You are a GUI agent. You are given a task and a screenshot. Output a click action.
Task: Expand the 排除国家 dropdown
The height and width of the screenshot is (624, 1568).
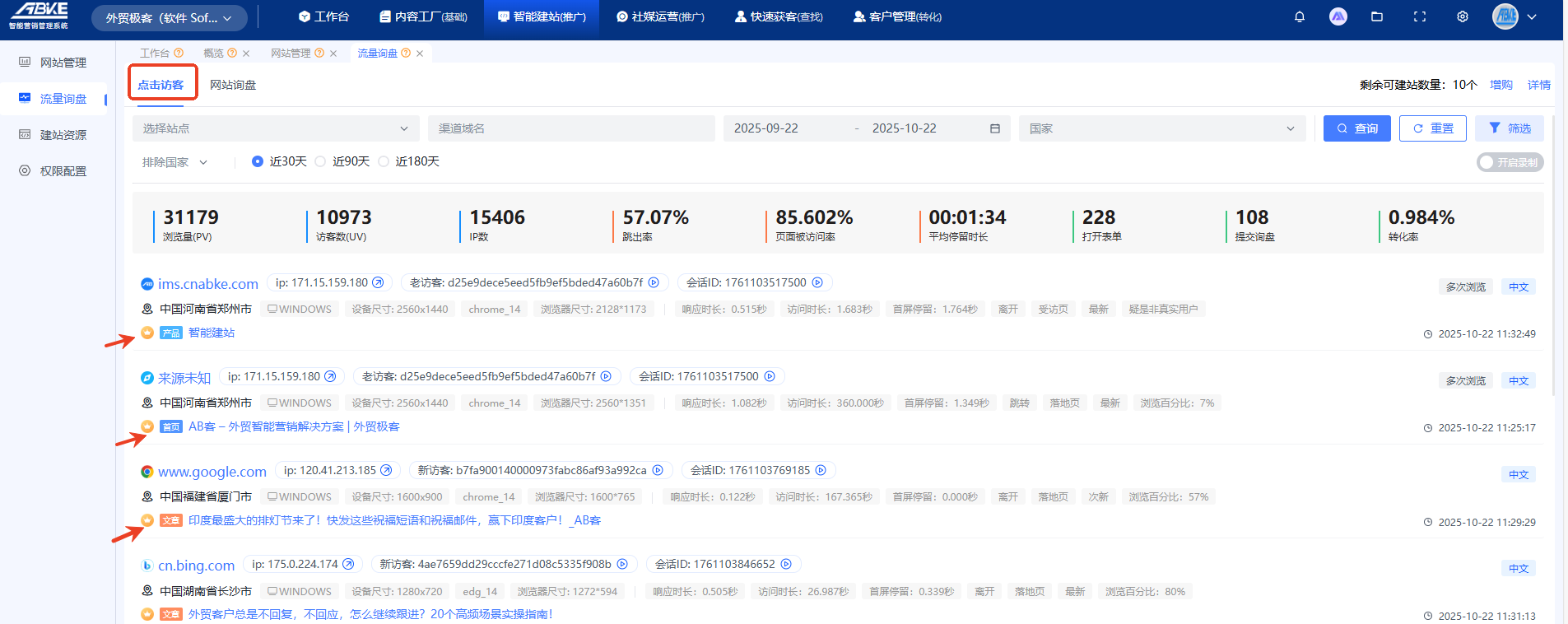[x=174, y=162]
